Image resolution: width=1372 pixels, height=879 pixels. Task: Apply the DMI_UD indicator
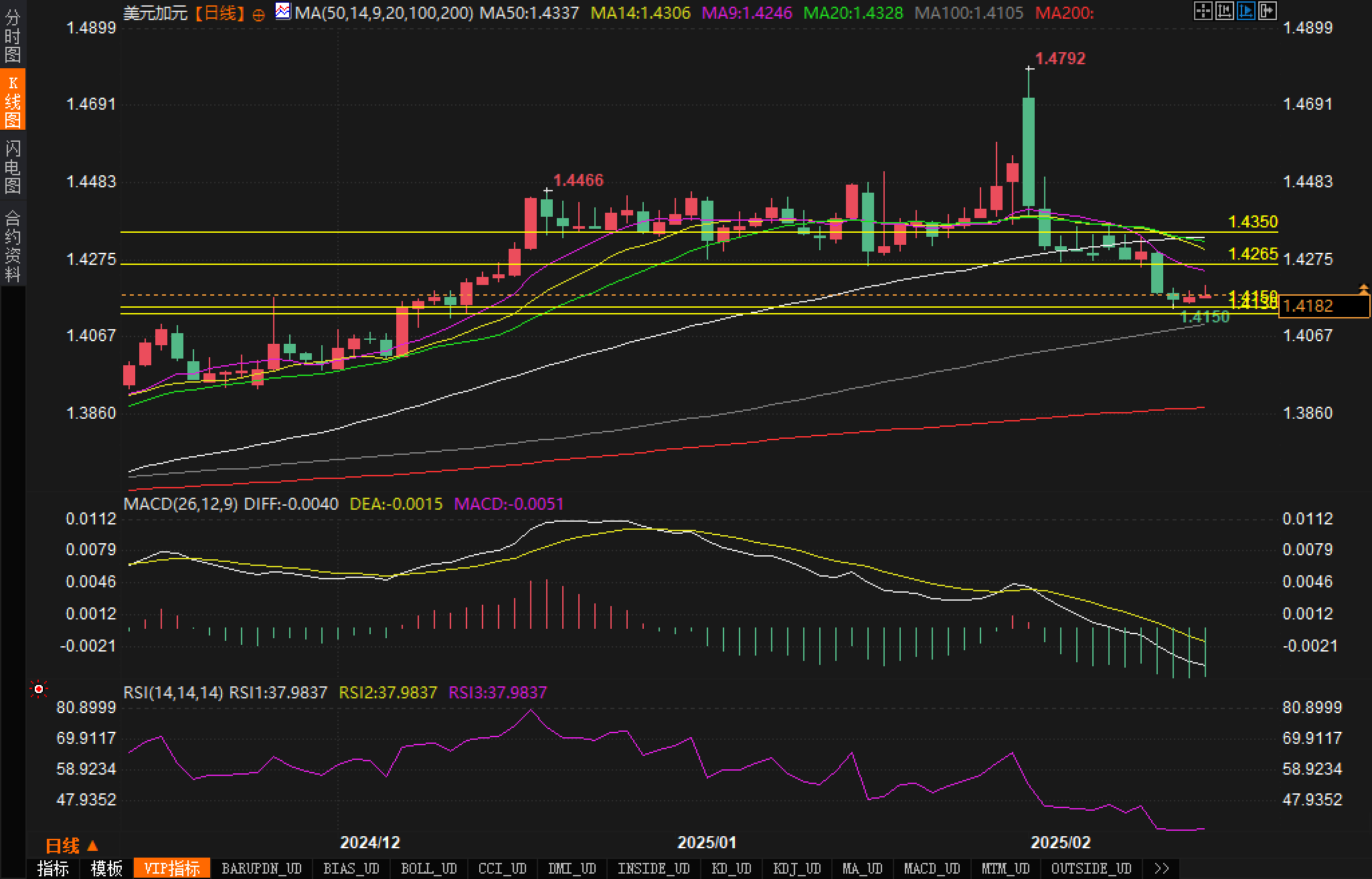pyautogui.click(x=572, y=868)
